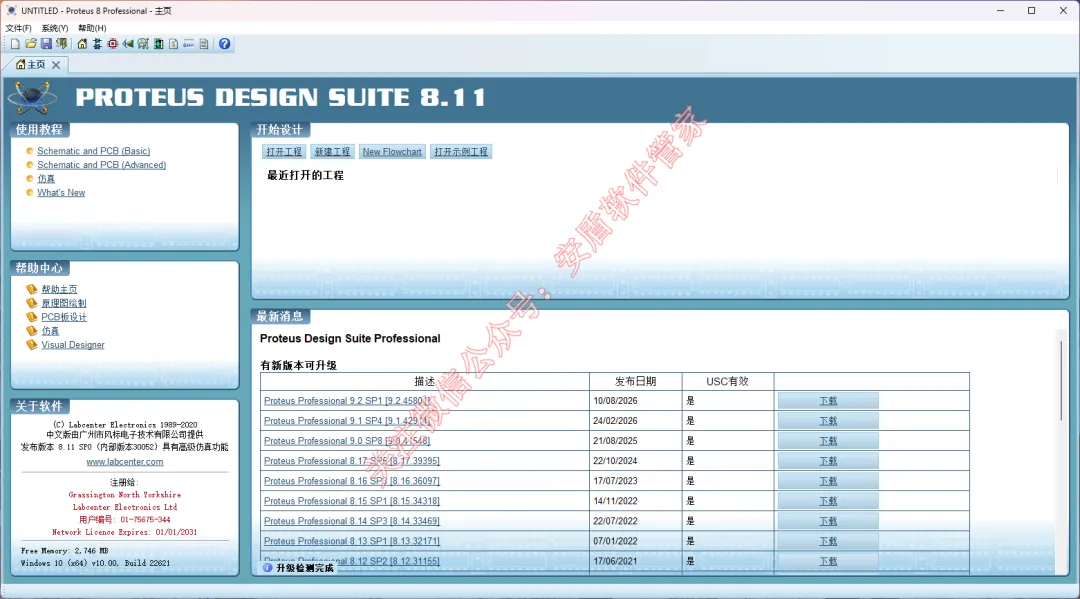1080x599 pixels.
Task: Open Schematic and PCB (Advanced) tutorial
Action: pos(101,165)
